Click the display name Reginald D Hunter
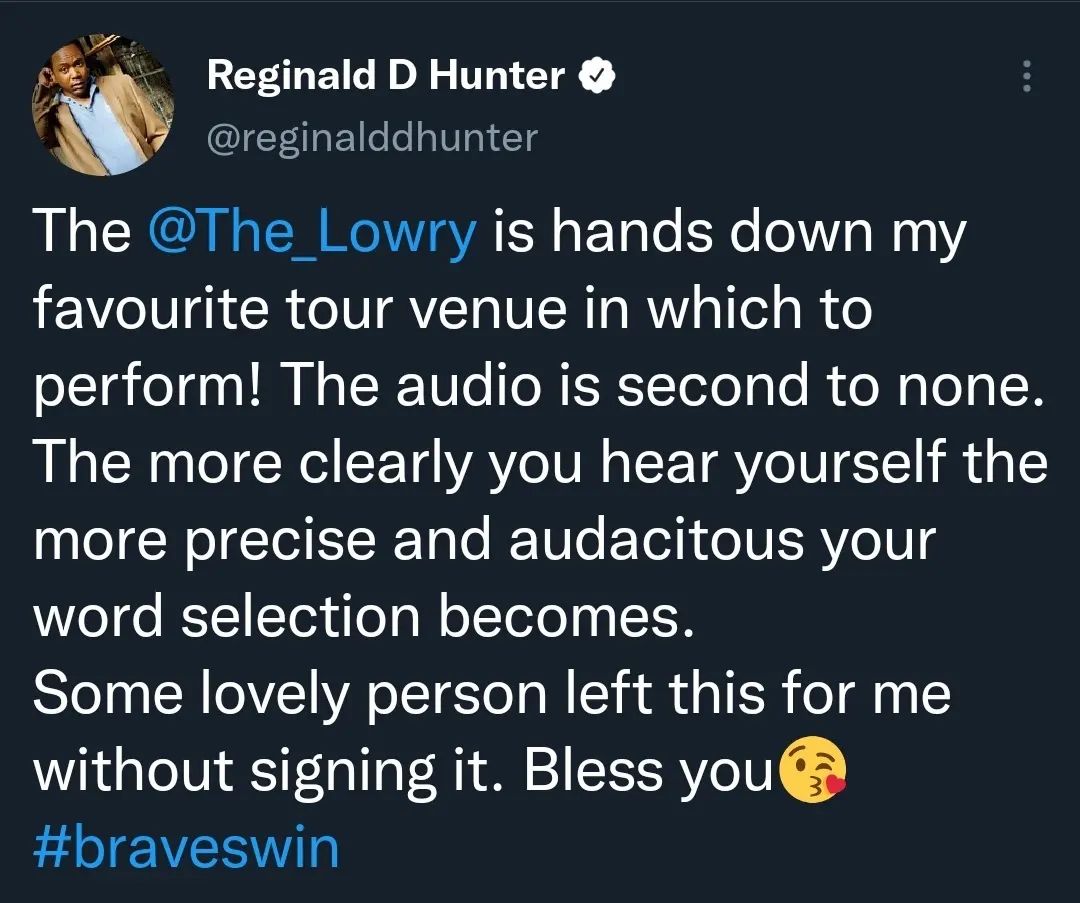1080x903 pixels. [x=385, y=75]
